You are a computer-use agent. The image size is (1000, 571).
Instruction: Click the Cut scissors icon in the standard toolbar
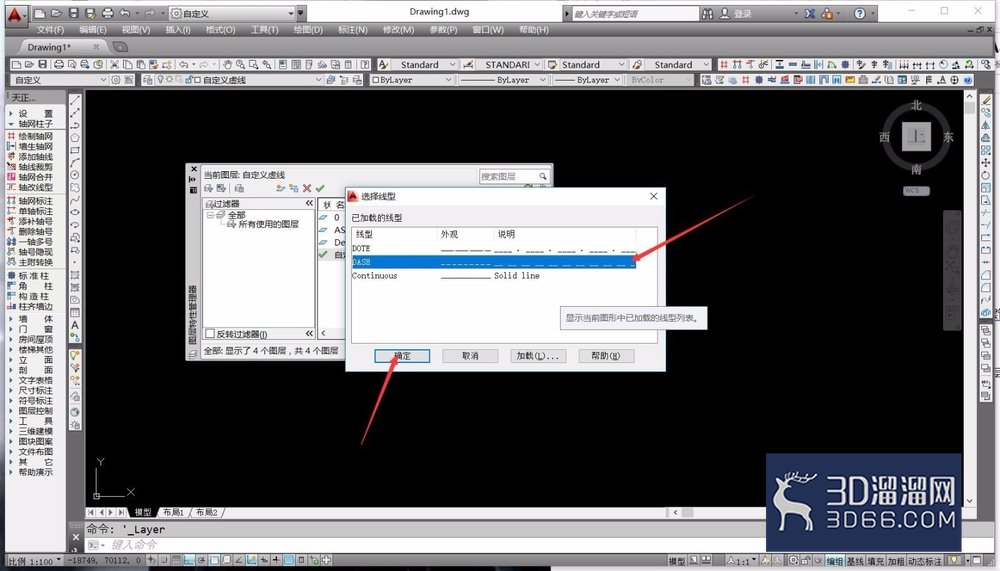[114, 64]
